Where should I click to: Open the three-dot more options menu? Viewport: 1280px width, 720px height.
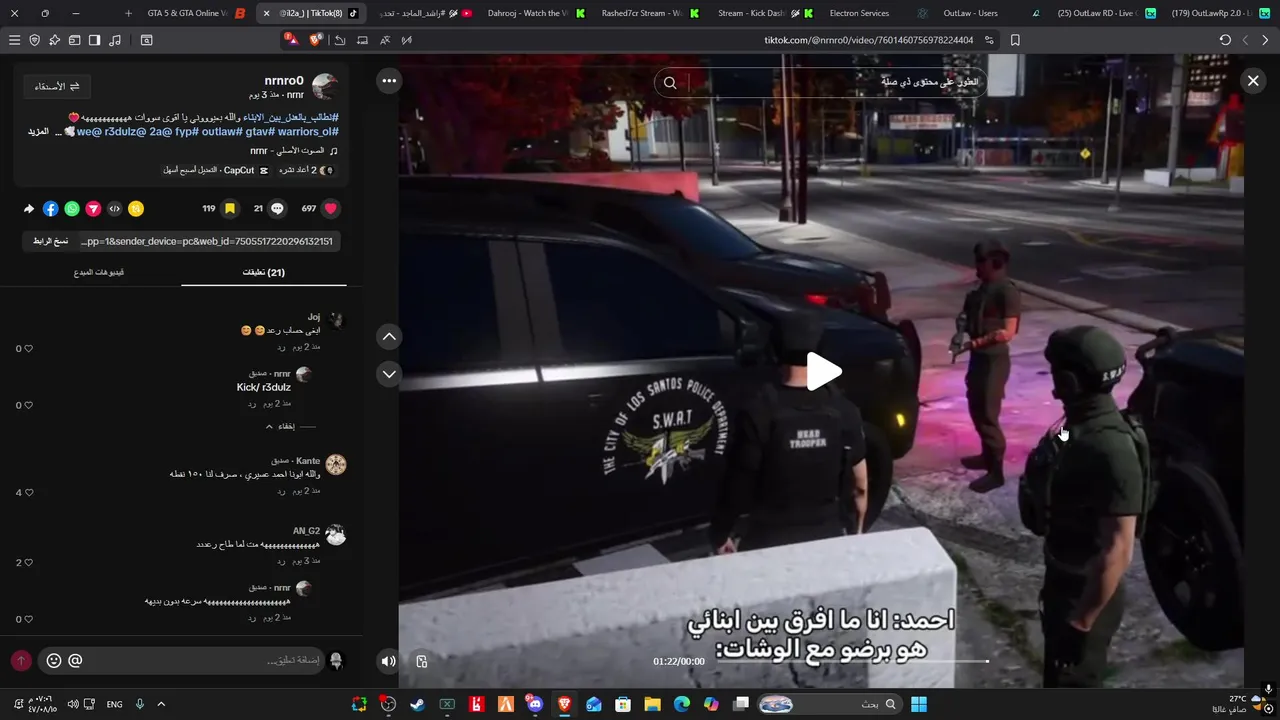pos(389,81)
